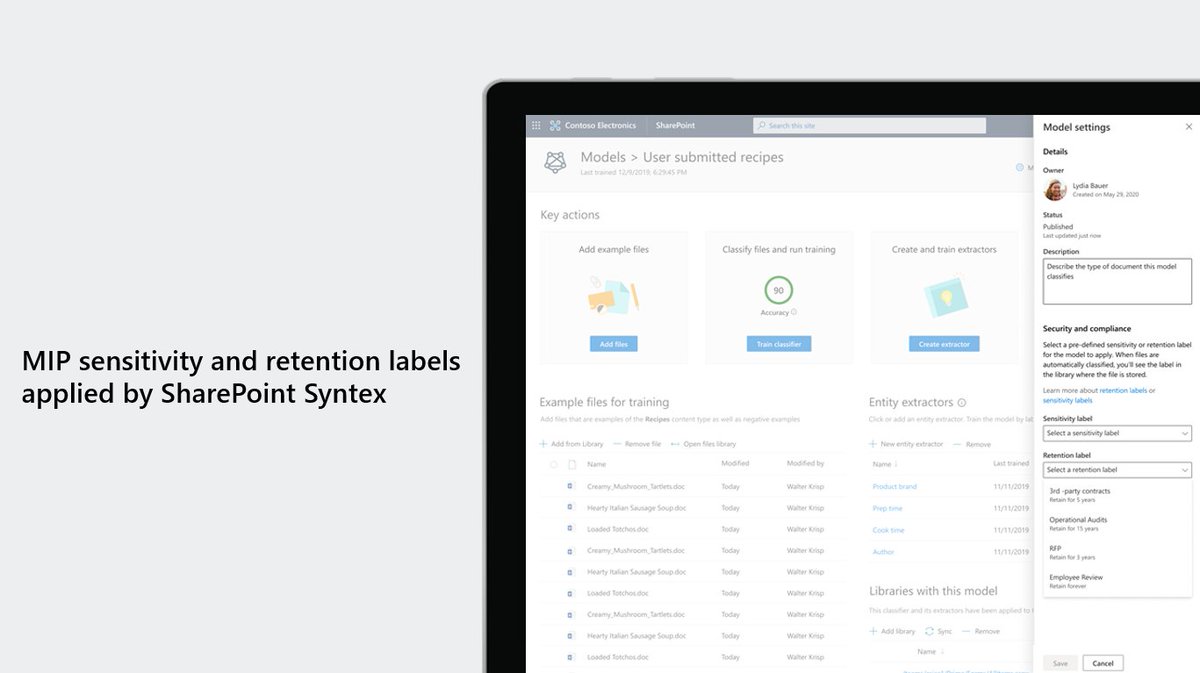Click the file type column header icon
Screen dimensions: 1200x673
tap(572, 464)
